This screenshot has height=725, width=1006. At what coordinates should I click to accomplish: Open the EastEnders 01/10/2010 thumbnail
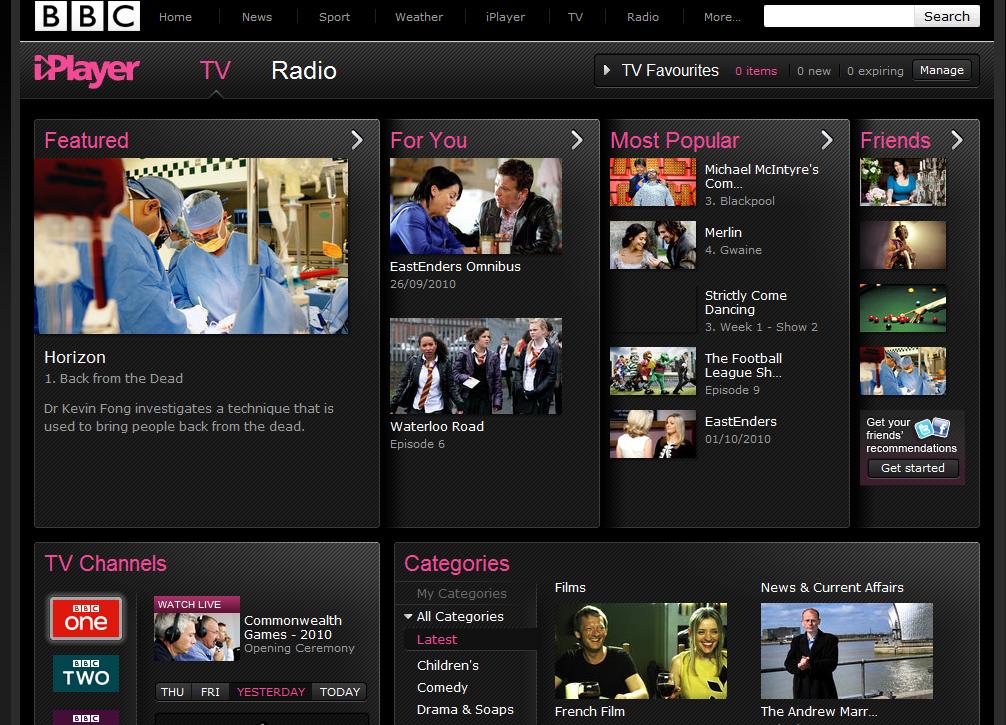[652, 434]
